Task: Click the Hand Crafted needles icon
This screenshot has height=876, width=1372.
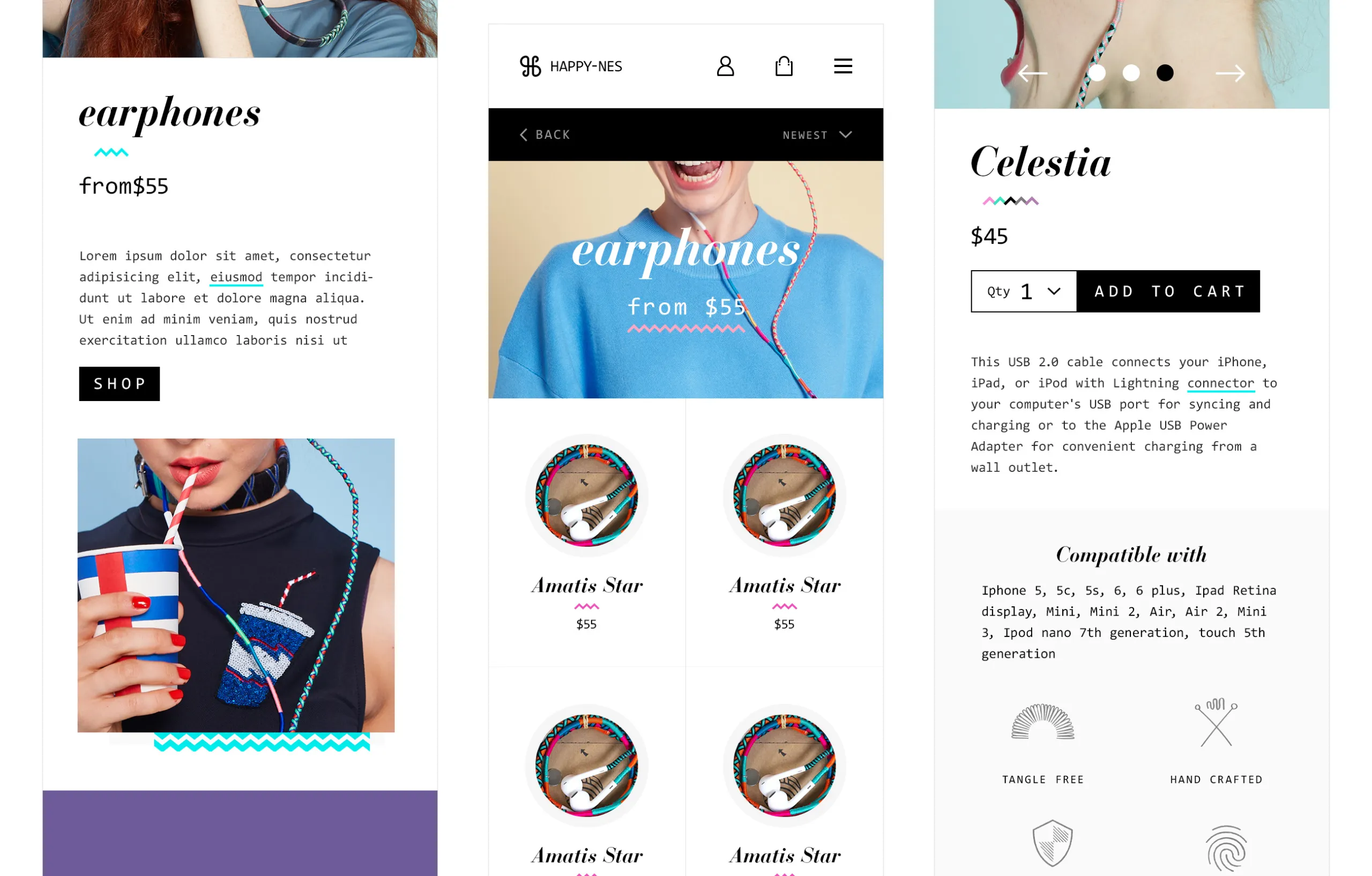Action: click(x=1216, y=722)
